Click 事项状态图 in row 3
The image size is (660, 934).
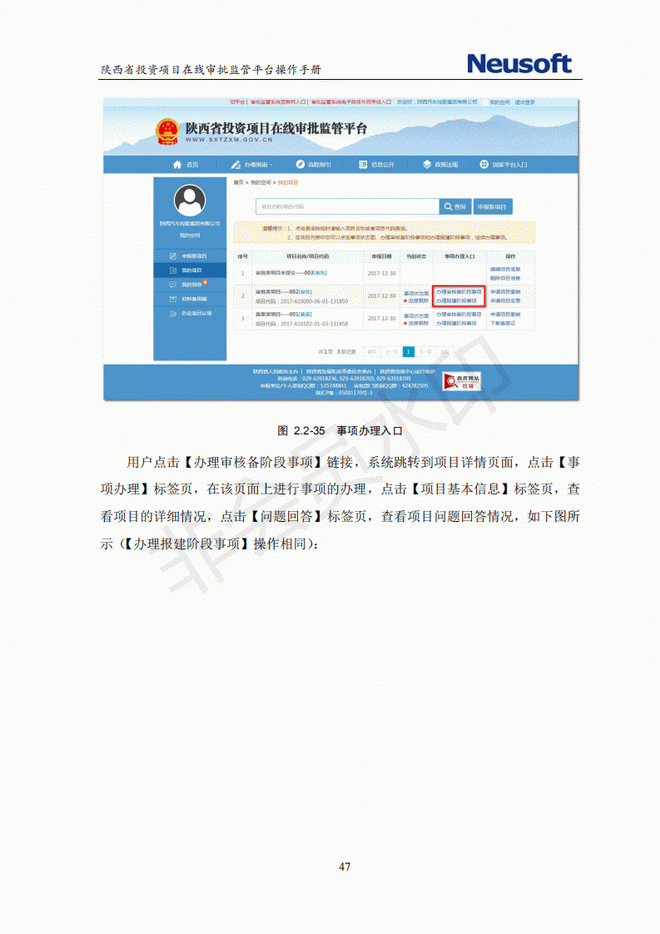pos(416,316)
